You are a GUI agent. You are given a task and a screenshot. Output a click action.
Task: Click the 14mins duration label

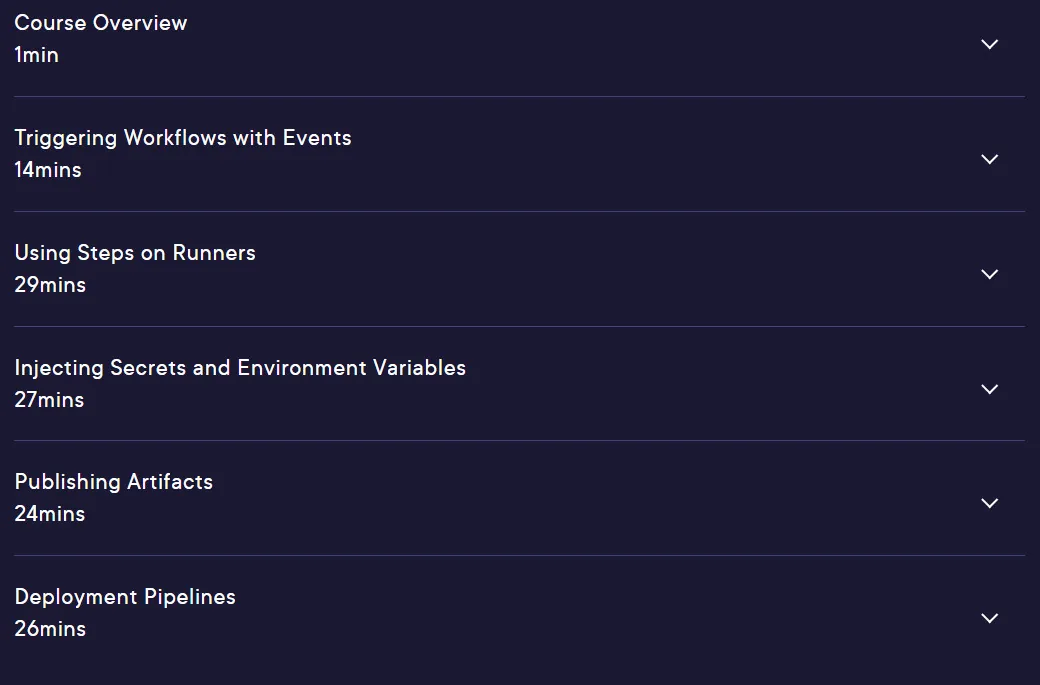(48, 170)
